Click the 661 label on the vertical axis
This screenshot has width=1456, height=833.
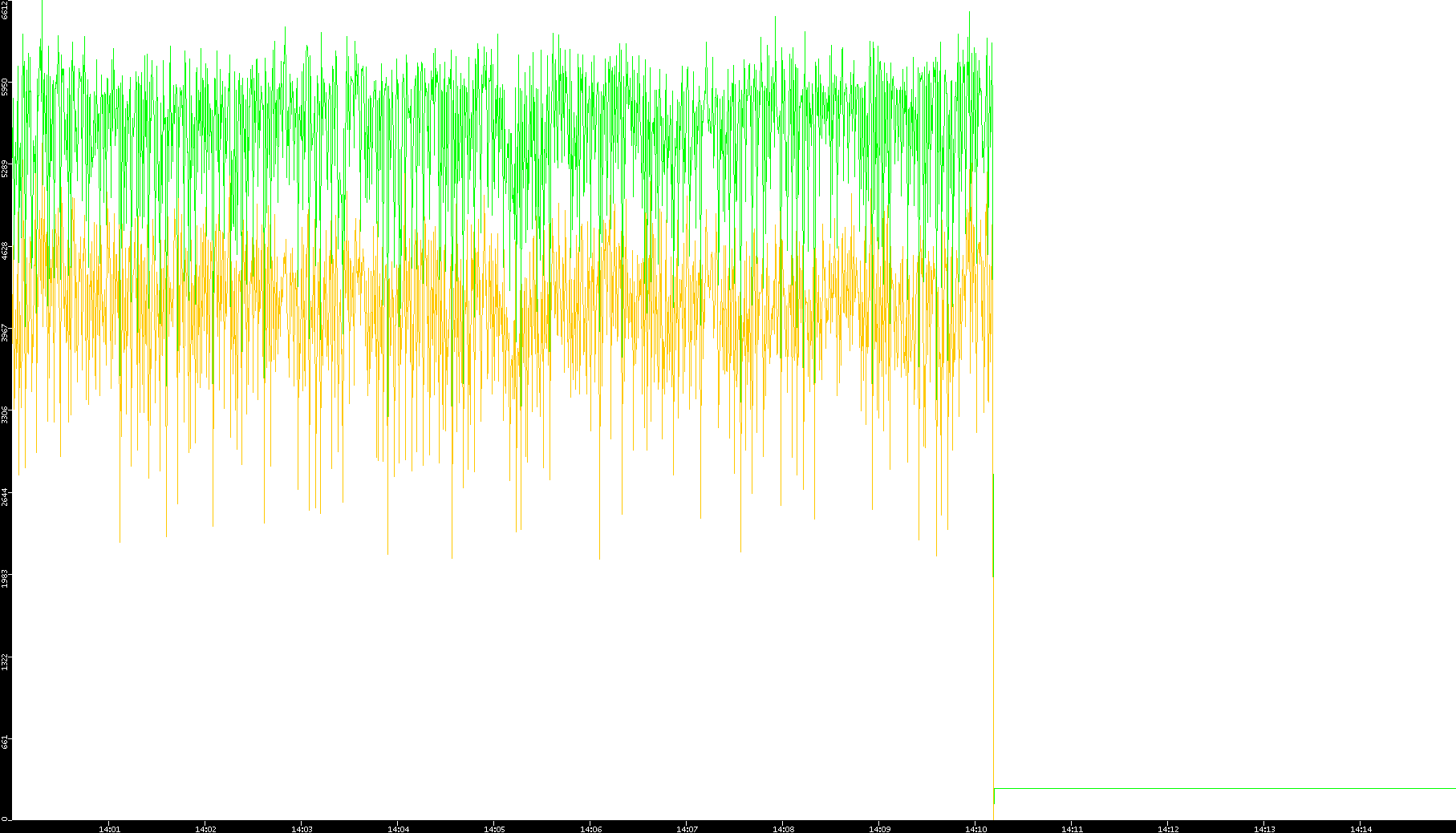click(5, 742)
